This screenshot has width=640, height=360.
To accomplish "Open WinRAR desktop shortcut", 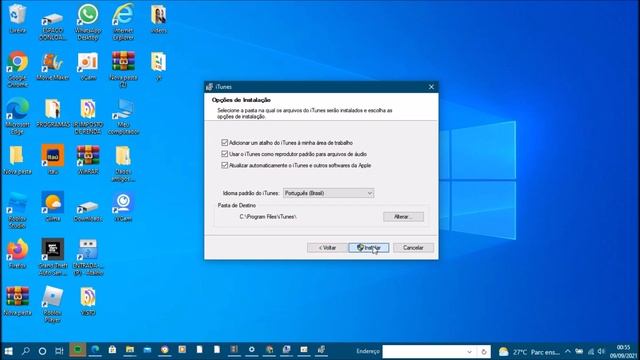I will coord(88,160).
